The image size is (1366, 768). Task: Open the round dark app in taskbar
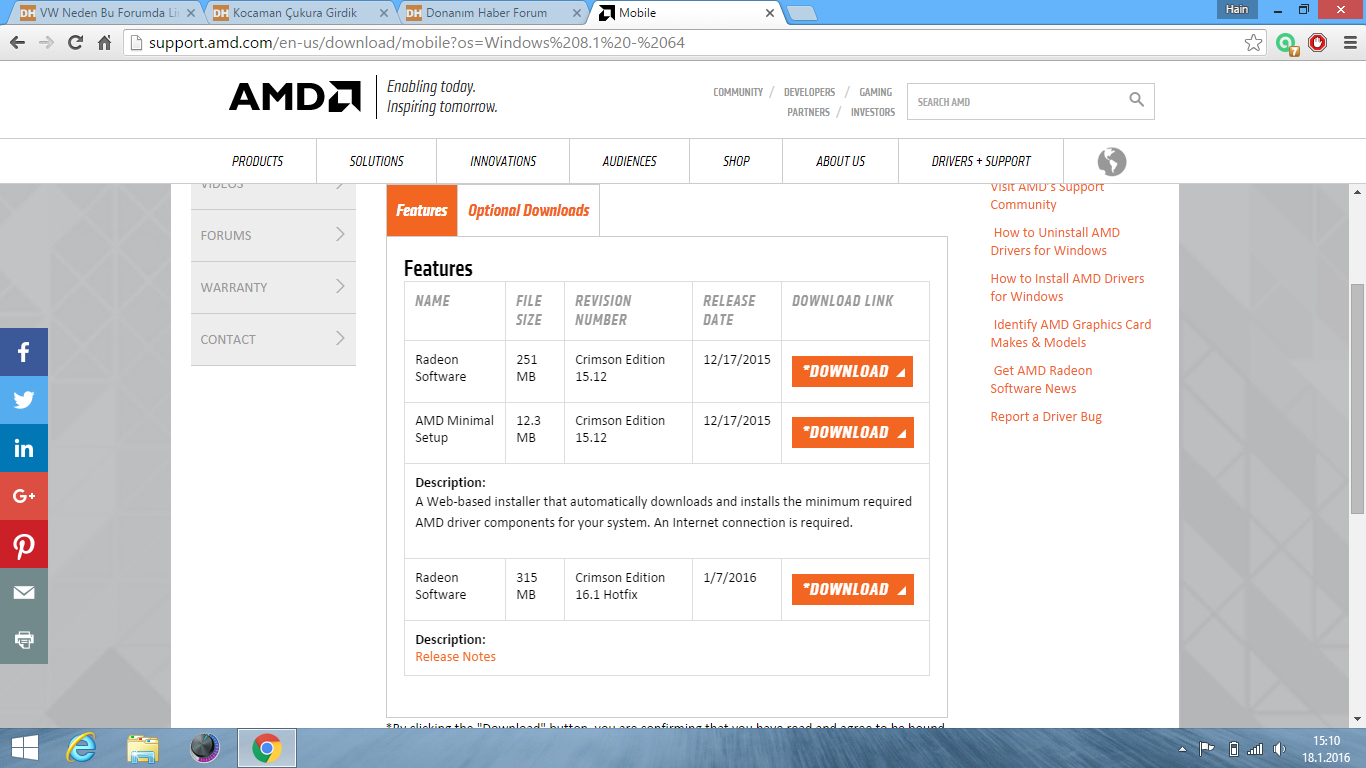(x=204, y=748)
